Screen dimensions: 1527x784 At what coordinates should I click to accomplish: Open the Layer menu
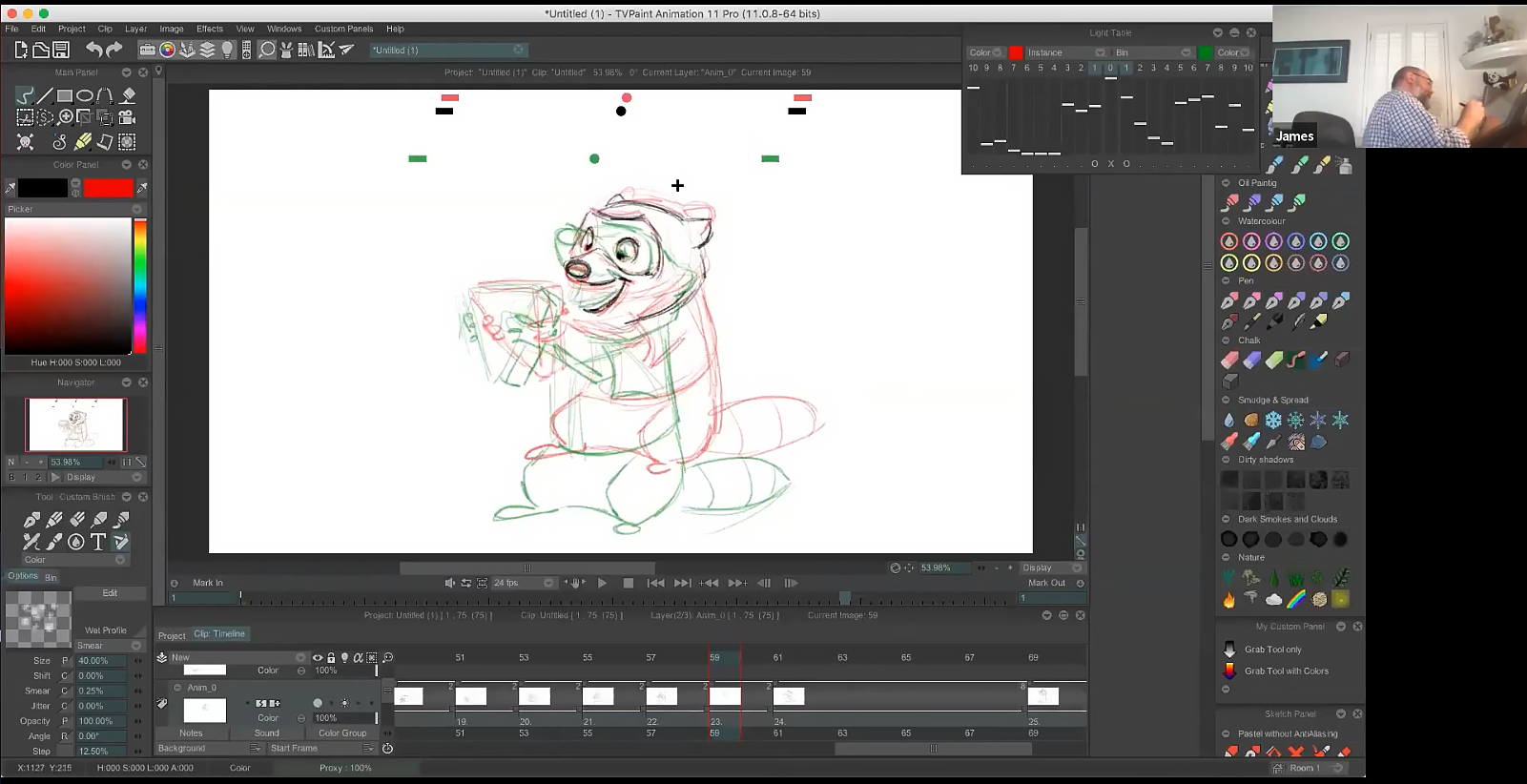(x=136, y=29)
